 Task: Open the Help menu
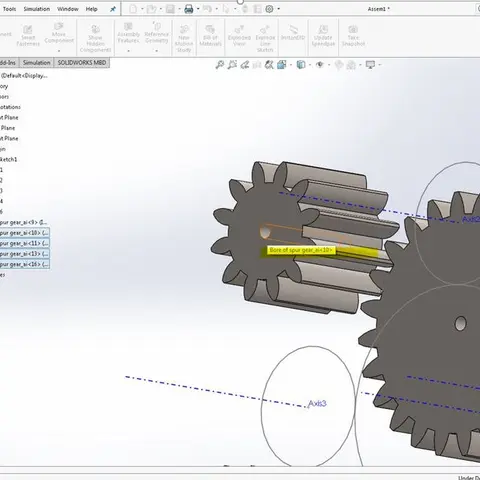click(x=91, y=9)
